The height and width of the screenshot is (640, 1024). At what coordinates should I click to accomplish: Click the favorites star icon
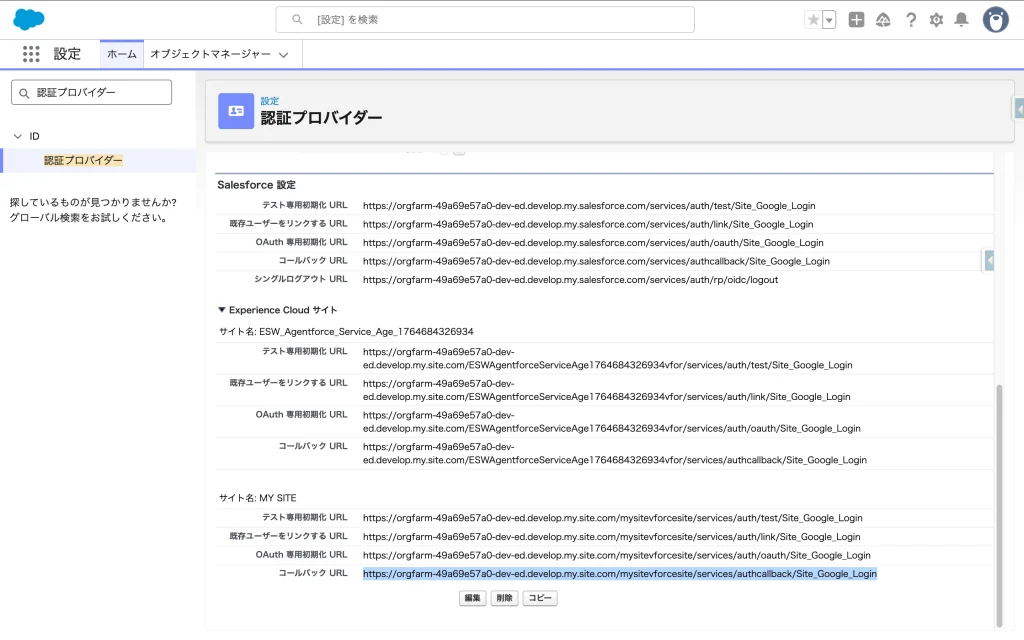[813, 20]
